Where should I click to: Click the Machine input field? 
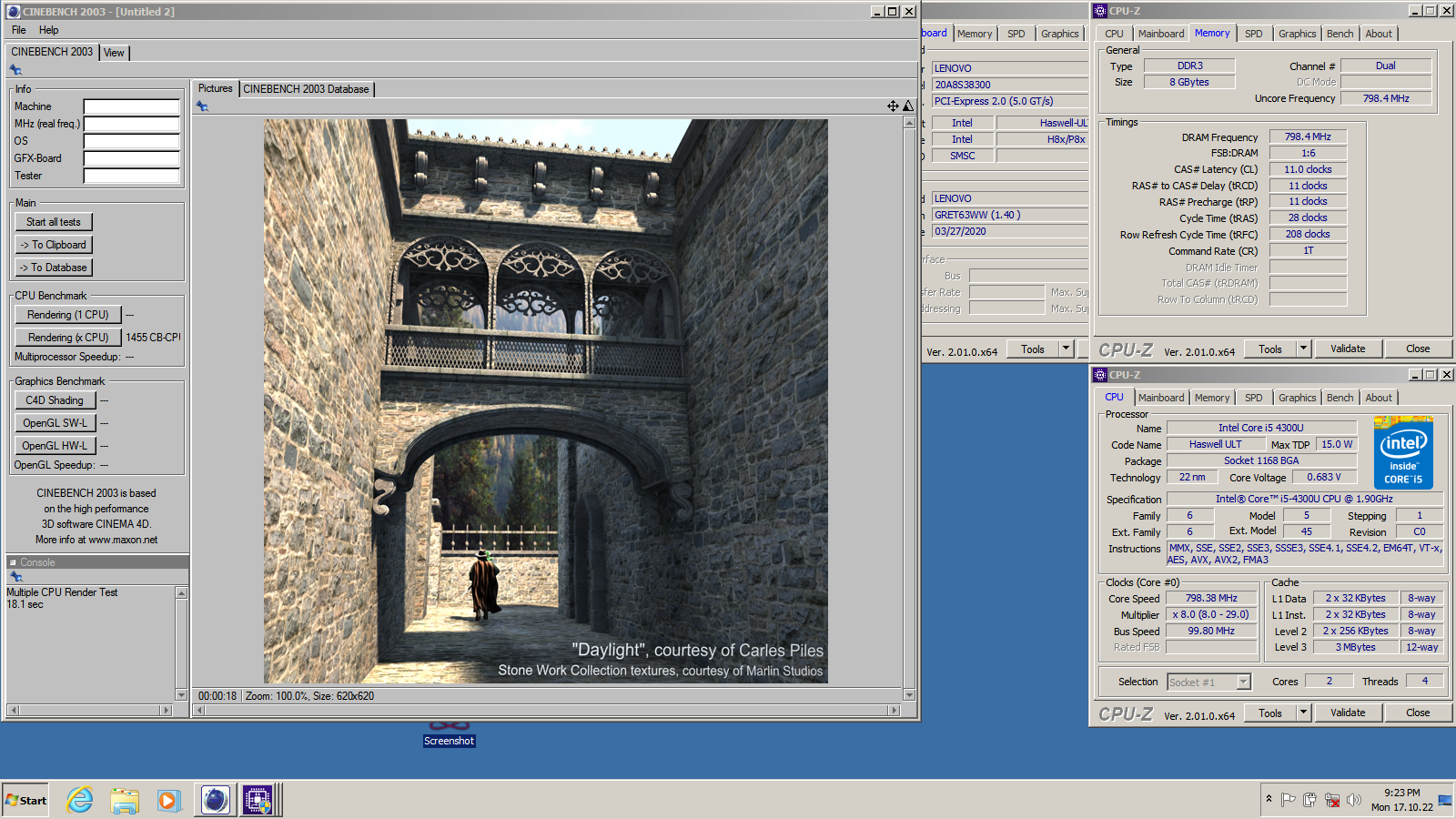pyautogui.click(x=132, y=106)
